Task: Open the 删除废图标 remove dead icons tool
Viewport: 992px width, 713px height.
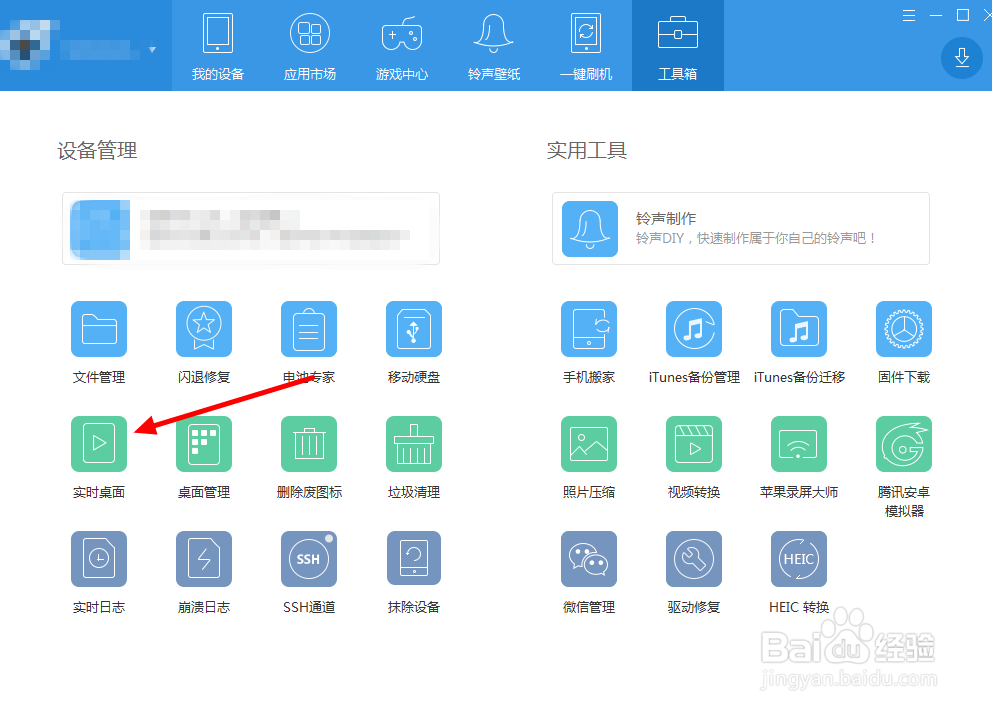Action: [309, 443]
